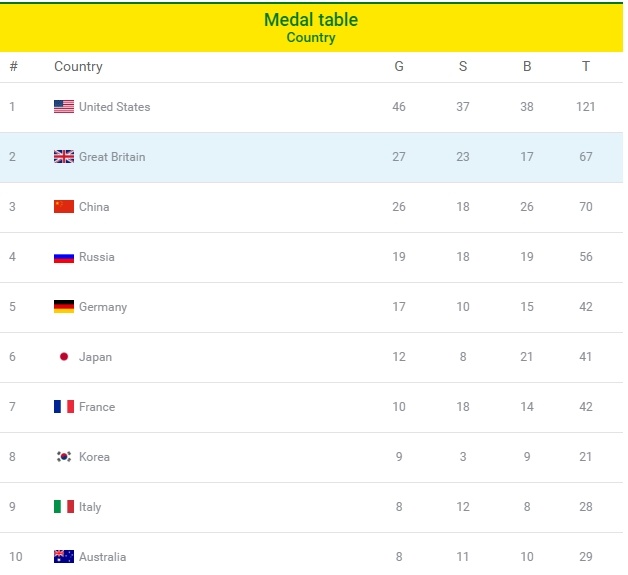Screen dimensions: 628x575
Task: Click the Japan flag icon
Action: (x=64, y=357)
